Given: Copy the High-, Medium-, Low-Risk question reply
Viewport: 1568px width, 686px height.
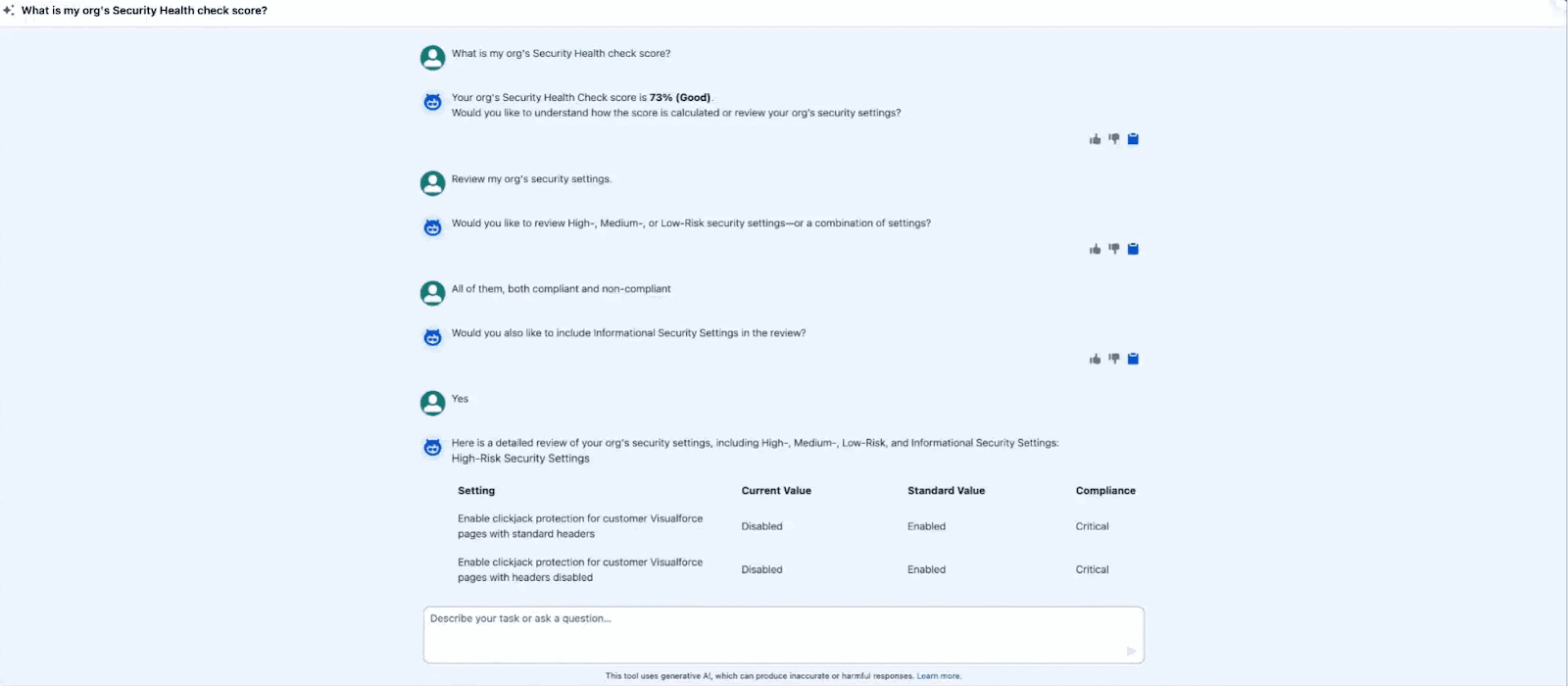Looking at the screenshot, I should click(1133, 249).
